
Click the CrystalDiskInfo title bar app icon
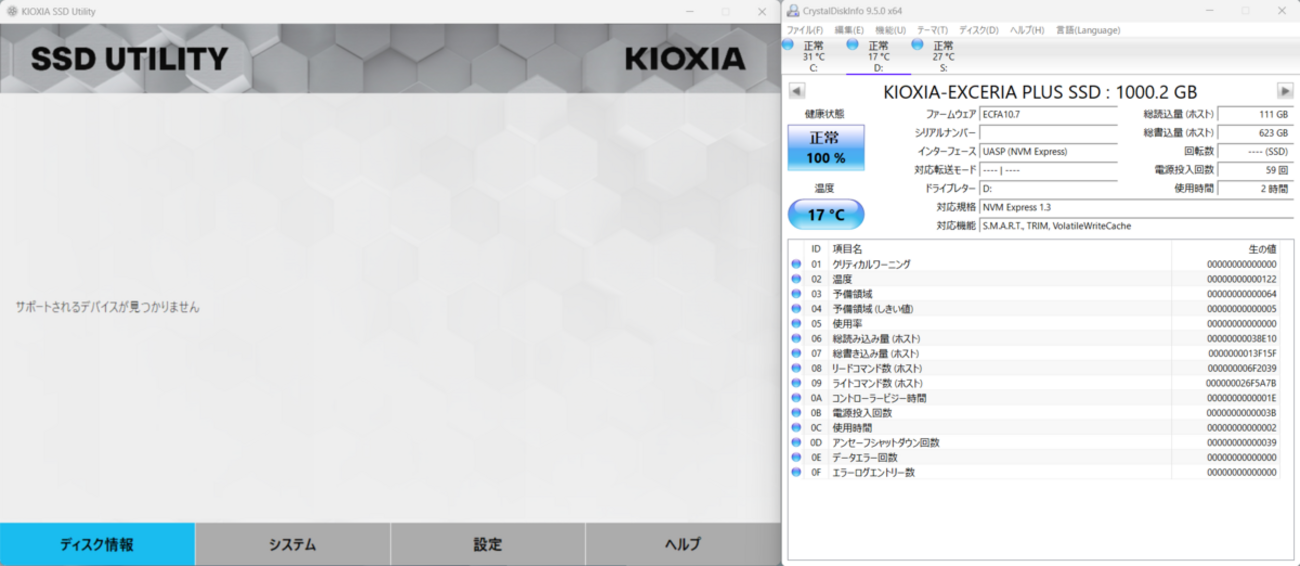tap(793, 11)
